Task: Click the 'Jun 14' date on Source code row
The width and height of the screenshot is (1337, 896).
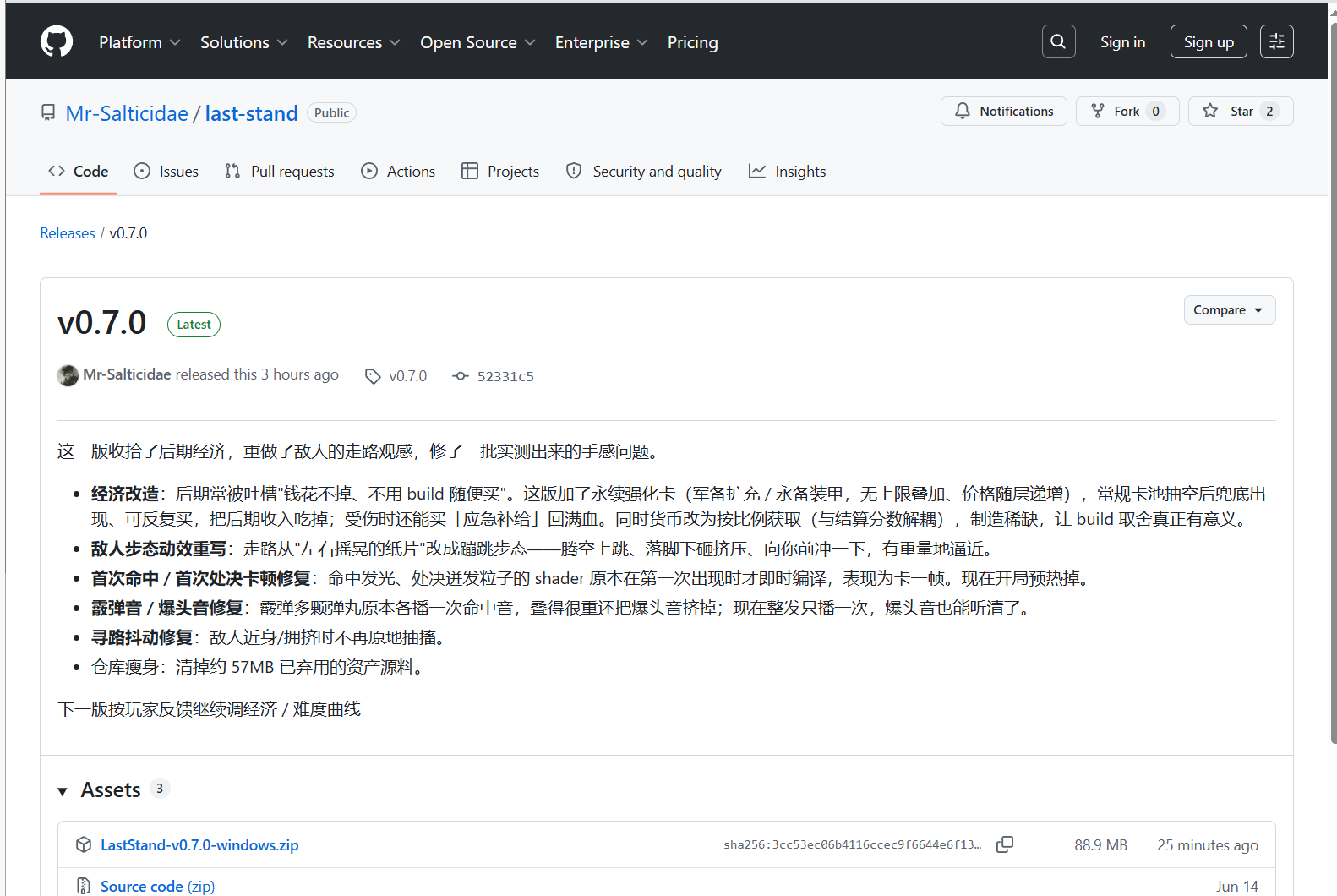Action: 1236,886
